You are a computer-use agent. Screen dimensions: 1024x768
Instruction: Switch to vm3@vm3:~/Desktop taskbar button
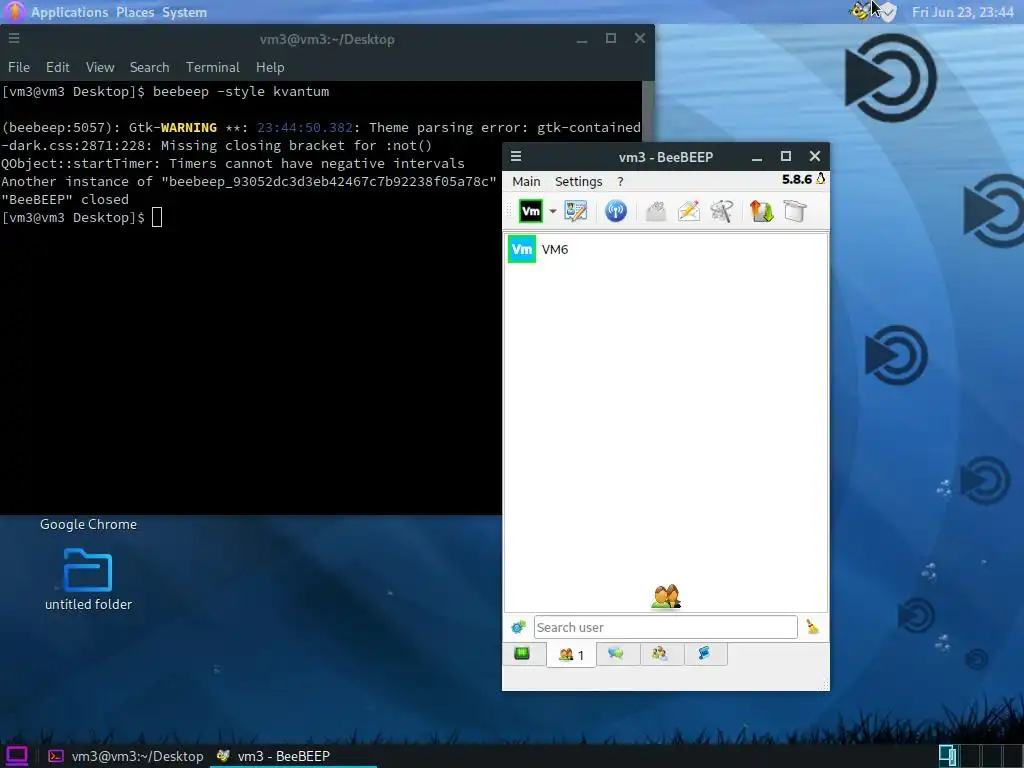pos(126,756)
